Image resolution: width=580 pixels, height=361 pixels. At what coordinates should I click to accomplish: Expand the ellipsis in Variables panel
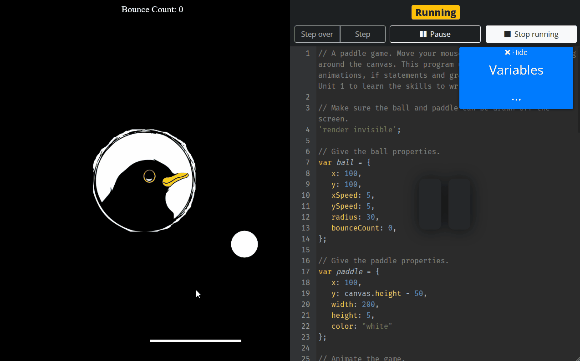pos(516,98)
